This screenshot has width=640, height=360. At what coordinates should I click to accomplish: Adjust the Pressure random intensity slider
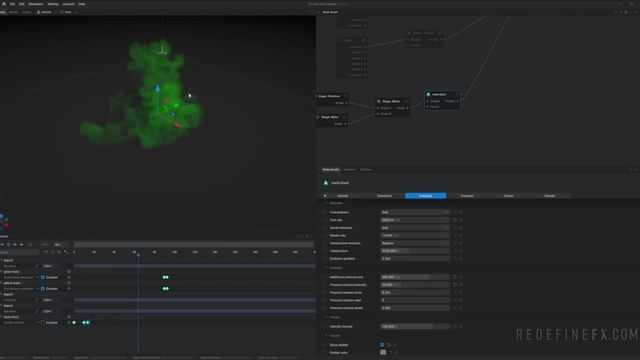[x=415, y=285]
